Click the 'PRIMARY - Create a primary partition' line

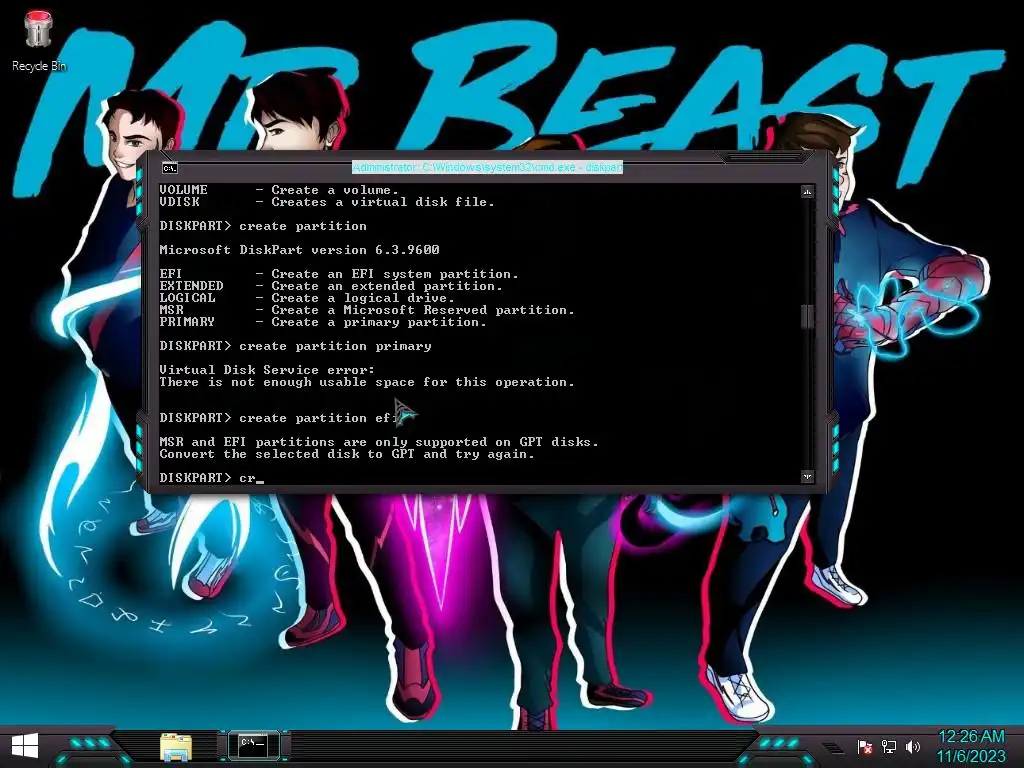pyautogui.click(x=323, y=322)
